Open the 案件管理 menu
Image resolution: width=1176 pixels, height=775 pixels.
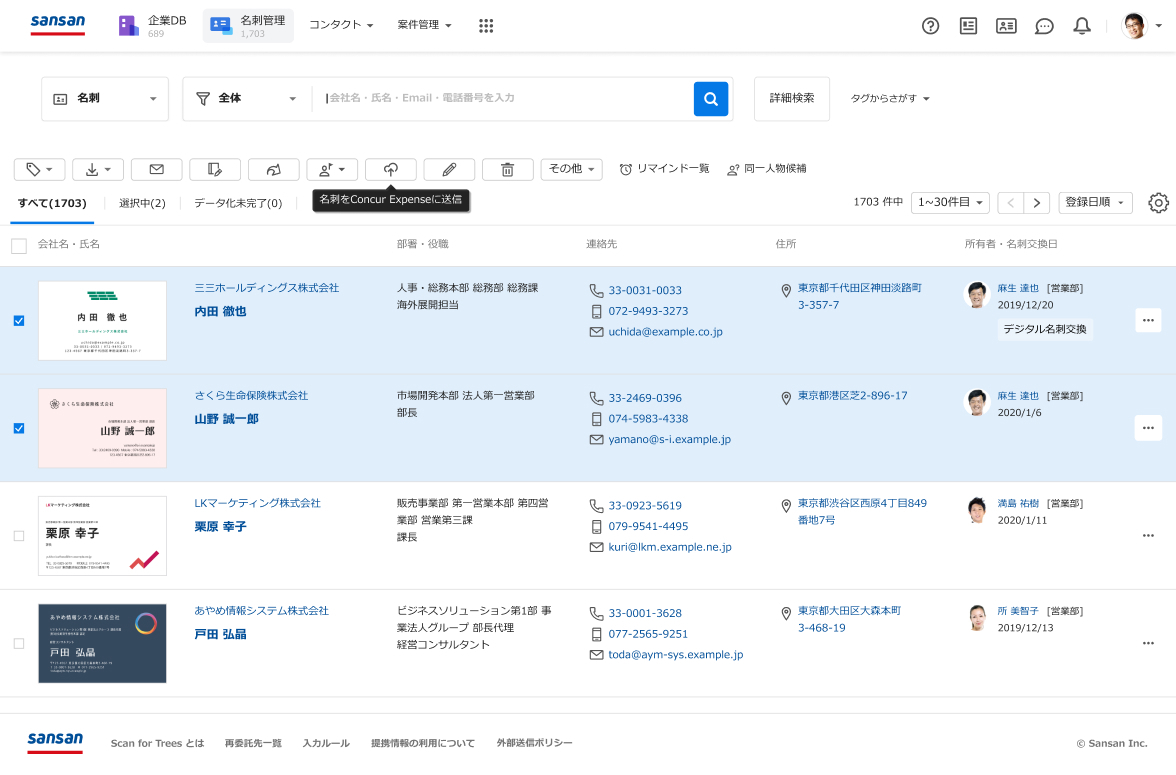pos(424,25)
